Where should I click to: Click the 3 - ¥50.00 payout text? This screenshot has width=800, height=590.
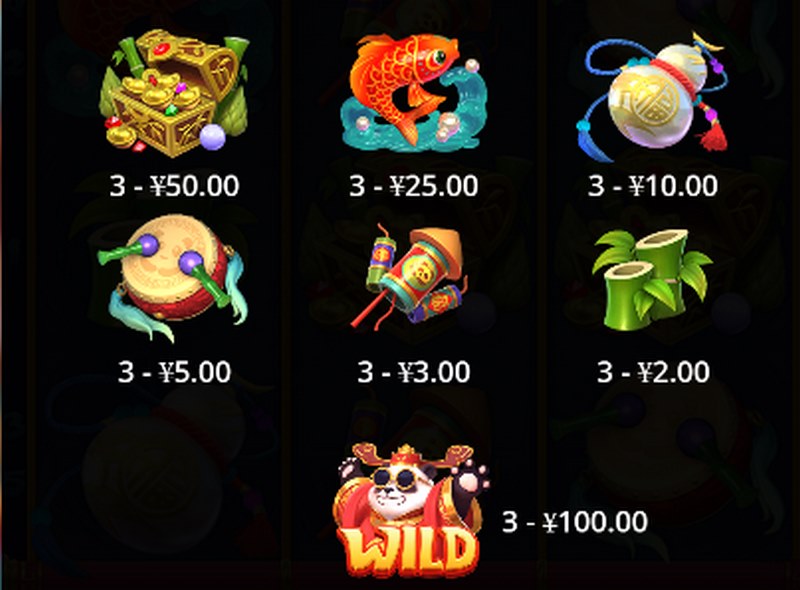(174, 186)
